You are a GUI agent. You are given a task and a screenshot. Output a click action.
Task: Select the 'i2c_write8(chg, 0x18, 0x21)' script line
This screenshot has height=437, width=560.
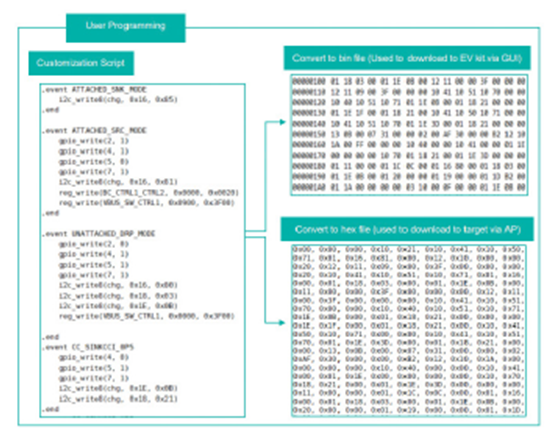[118, 398]
